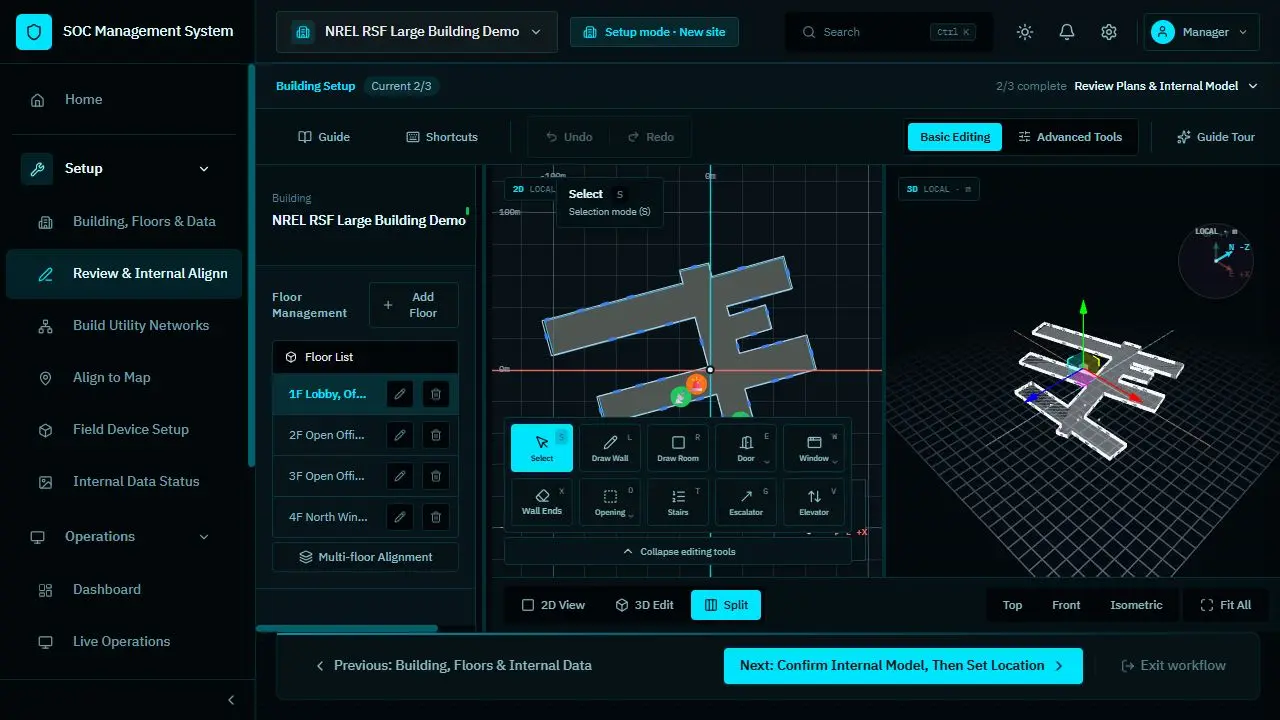Toggle the light/dark theme
Viewport: 1280px width, 720px height.
coord(1025,32)
